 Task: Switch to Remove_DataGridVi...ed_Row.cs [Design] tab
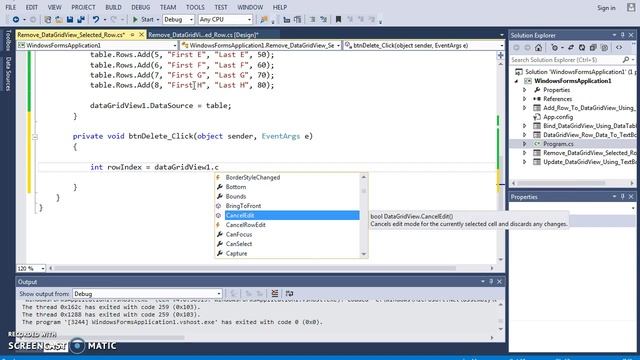[x=203, y=35]
